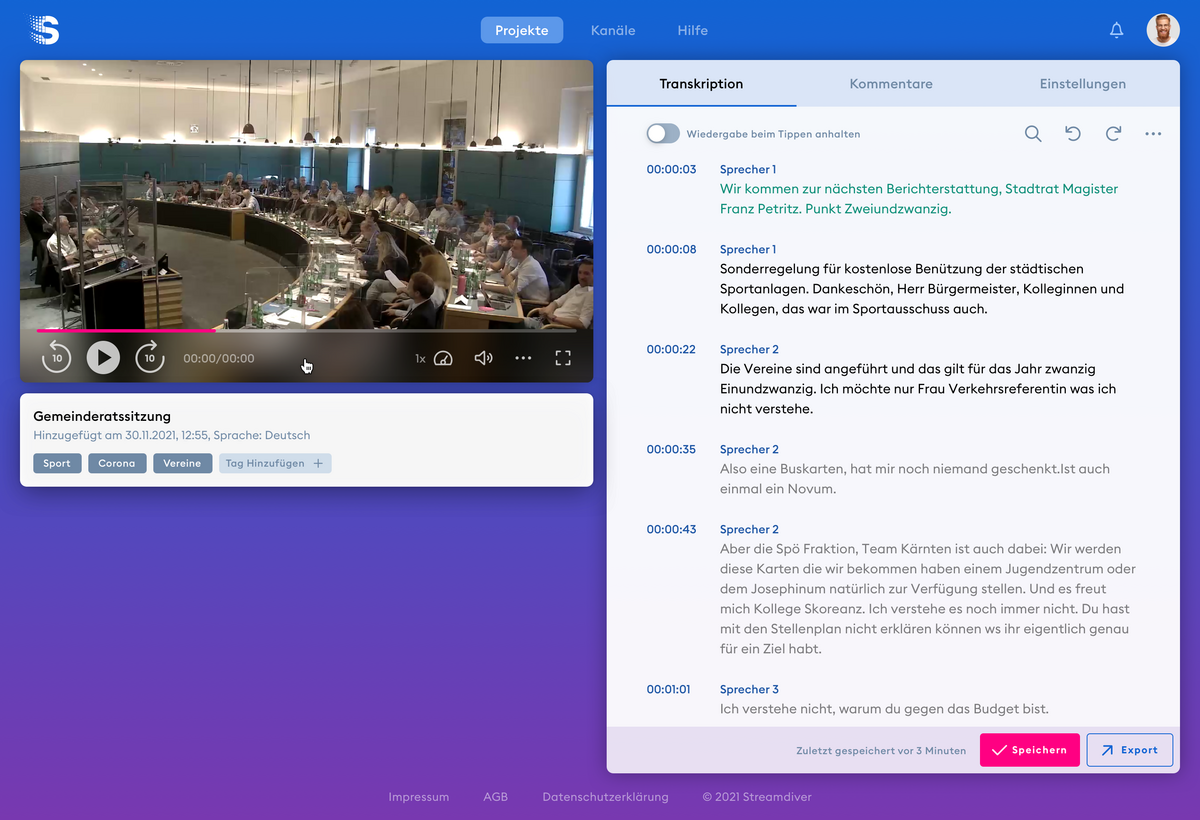1200x820 pixels.
Task: Click transcript text starting 'Aber die Spö Fraktion'
Action: (928, 599)
